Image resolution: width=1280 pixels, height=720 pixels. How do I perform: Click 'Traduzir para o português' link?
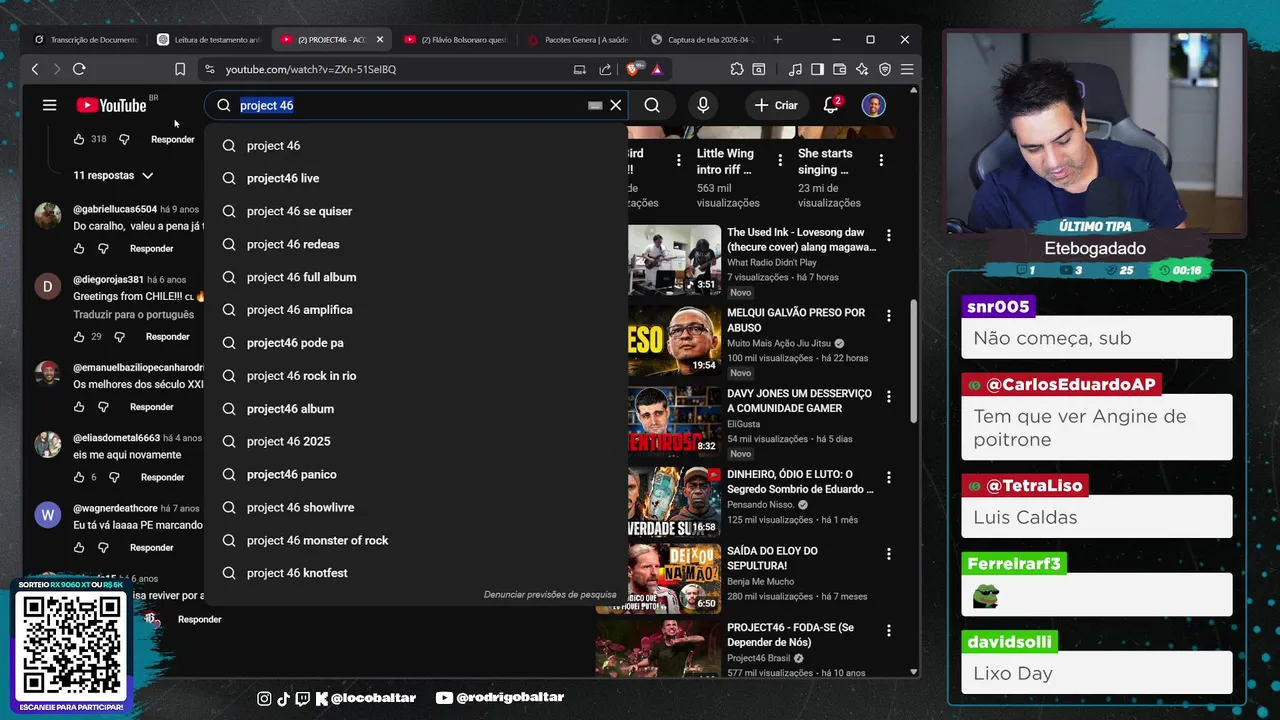point(133,315)
